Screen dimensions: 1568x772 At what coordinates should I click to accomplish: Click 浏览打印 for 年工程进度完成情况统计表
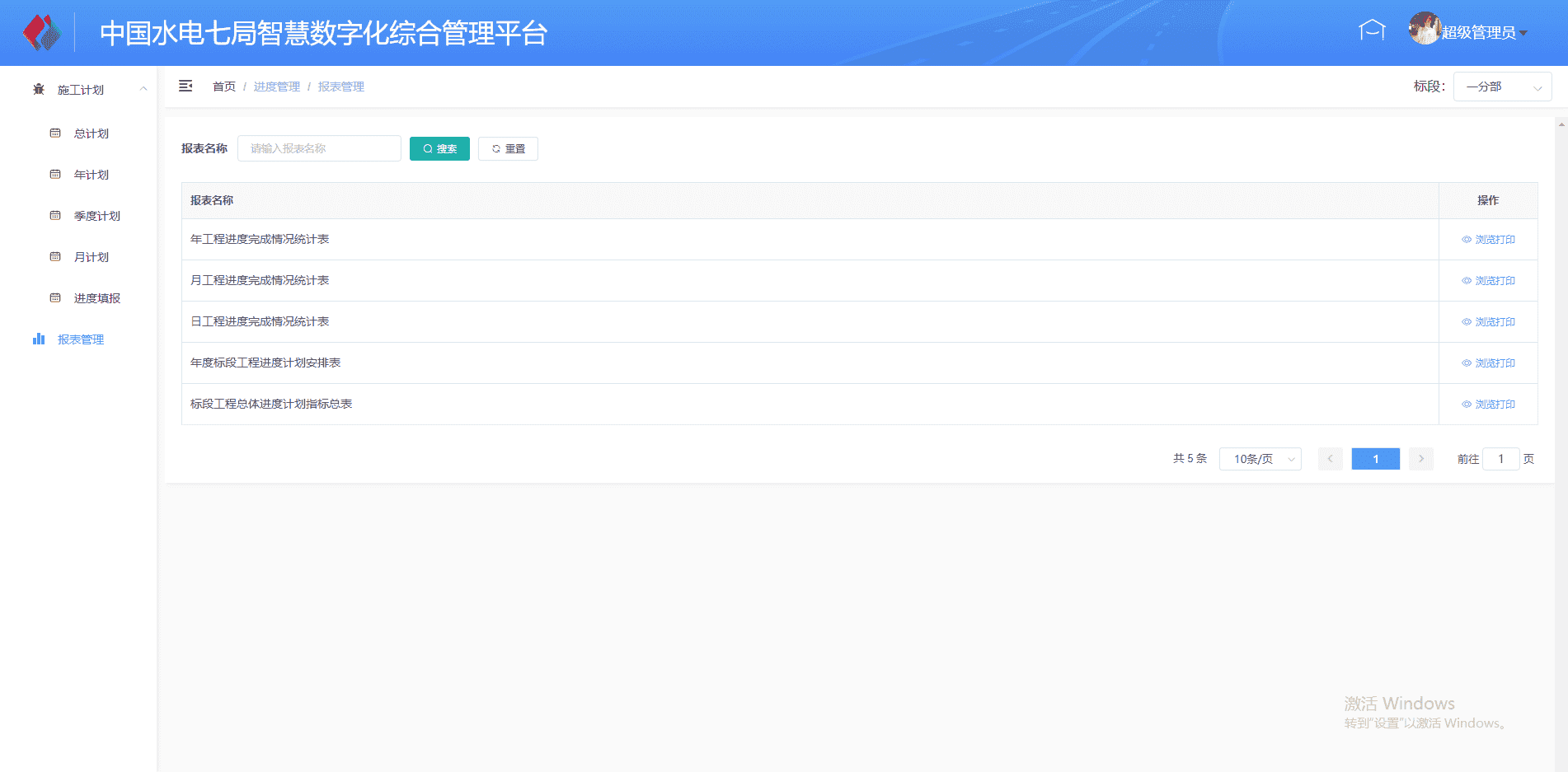point(1488,240)
